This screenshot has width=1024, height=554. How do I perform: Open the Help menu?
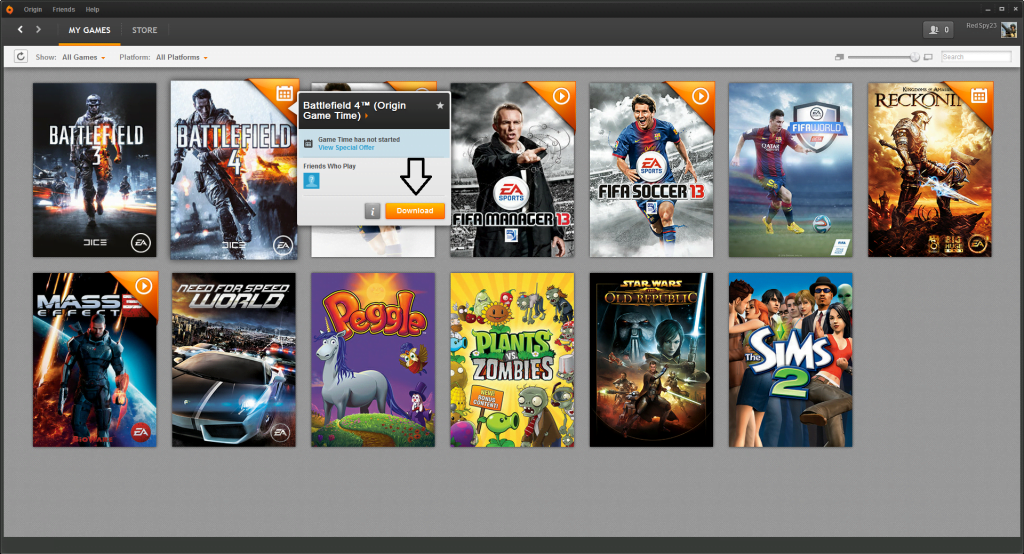92,9
